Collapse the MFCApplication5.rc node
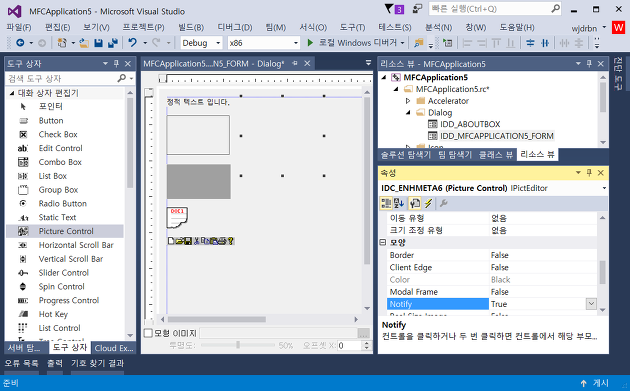Viewport: 630px width, 391px height. click(x=396, y=89)
